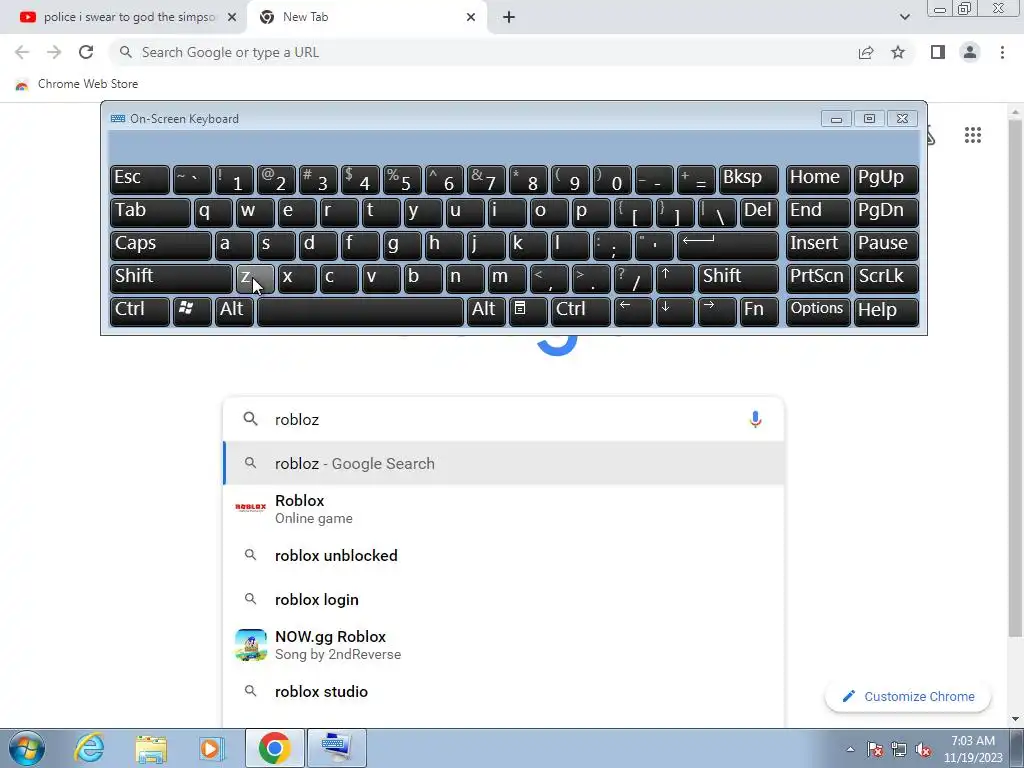
Task: Bookmark this tab with the star icon
Action: tap(898, 52)
